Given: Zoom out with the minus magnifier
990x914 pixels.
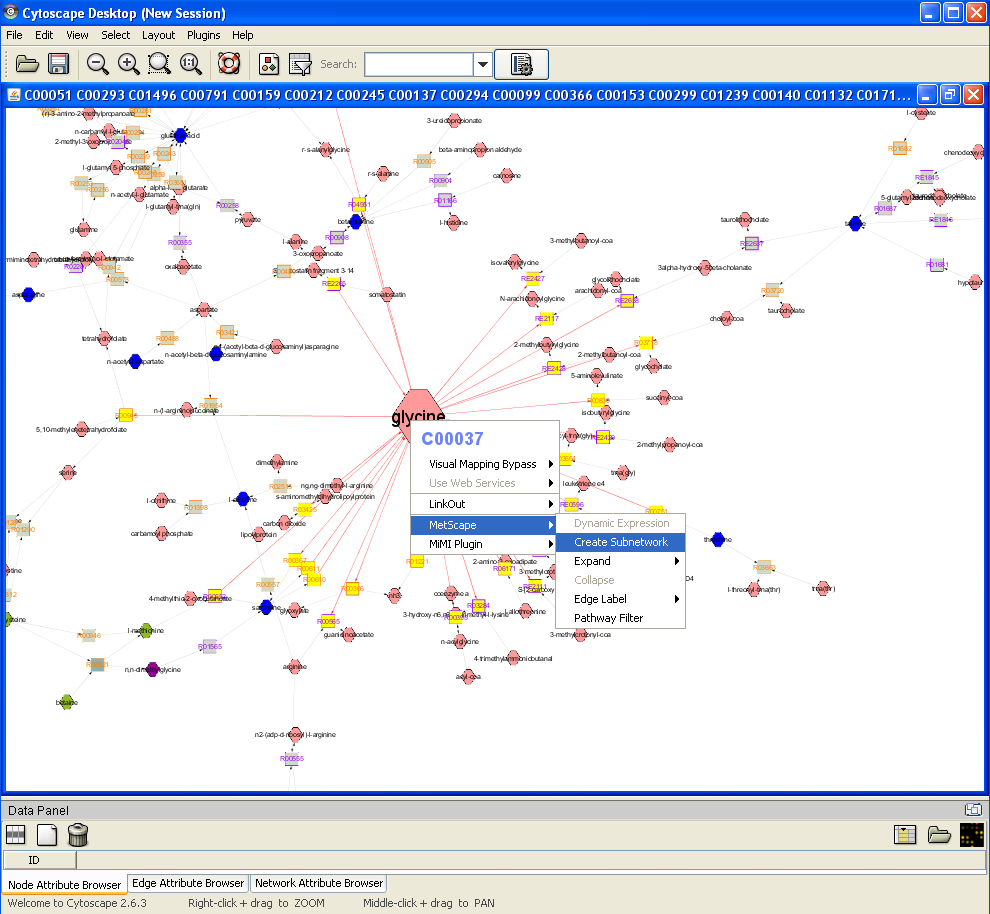Looking at the screenshot, I should pos(97,64).
